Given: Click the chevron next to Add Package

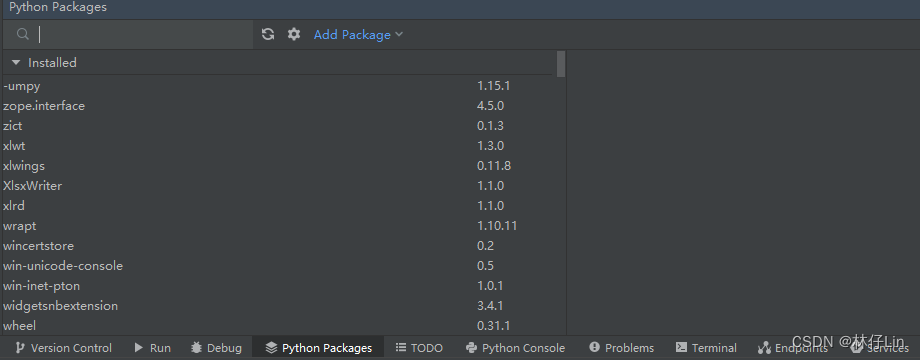Looking at the screenshot, I should pos(399,34).
